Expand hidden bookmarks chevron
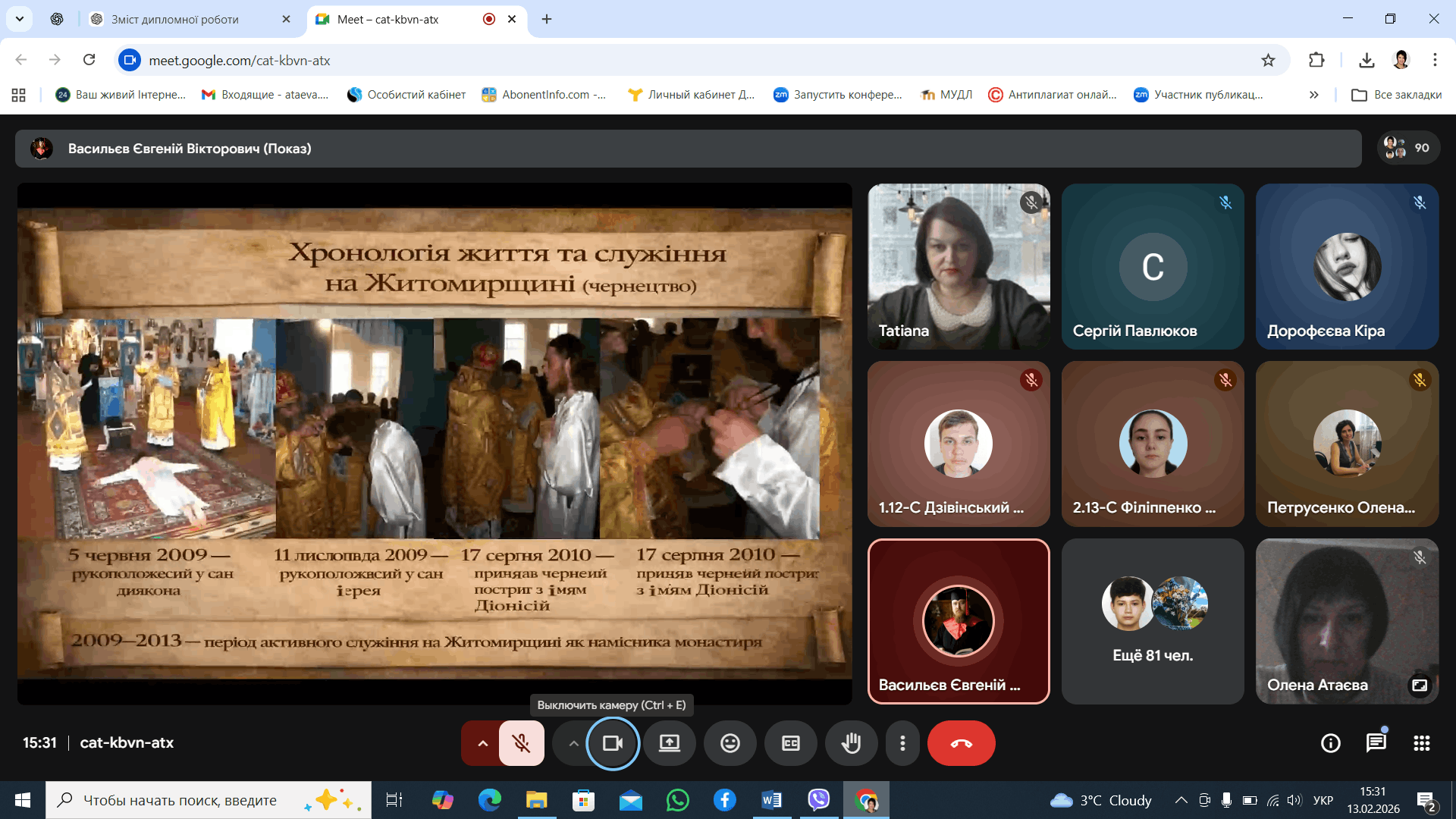The width and height of the screenshot is (1456, 819). pyautogui.click(x=1313, y=95)
